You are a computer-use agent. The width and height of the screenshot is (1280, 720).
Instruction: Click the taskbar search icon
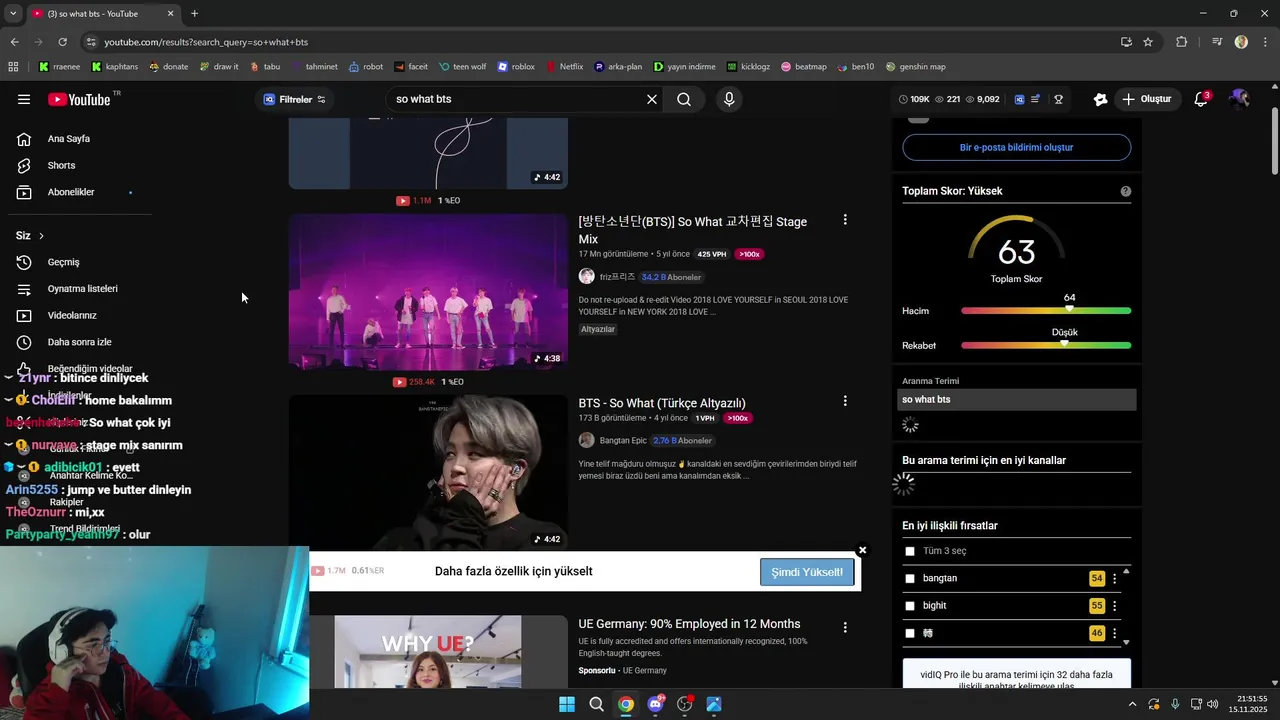coord(596,704)
